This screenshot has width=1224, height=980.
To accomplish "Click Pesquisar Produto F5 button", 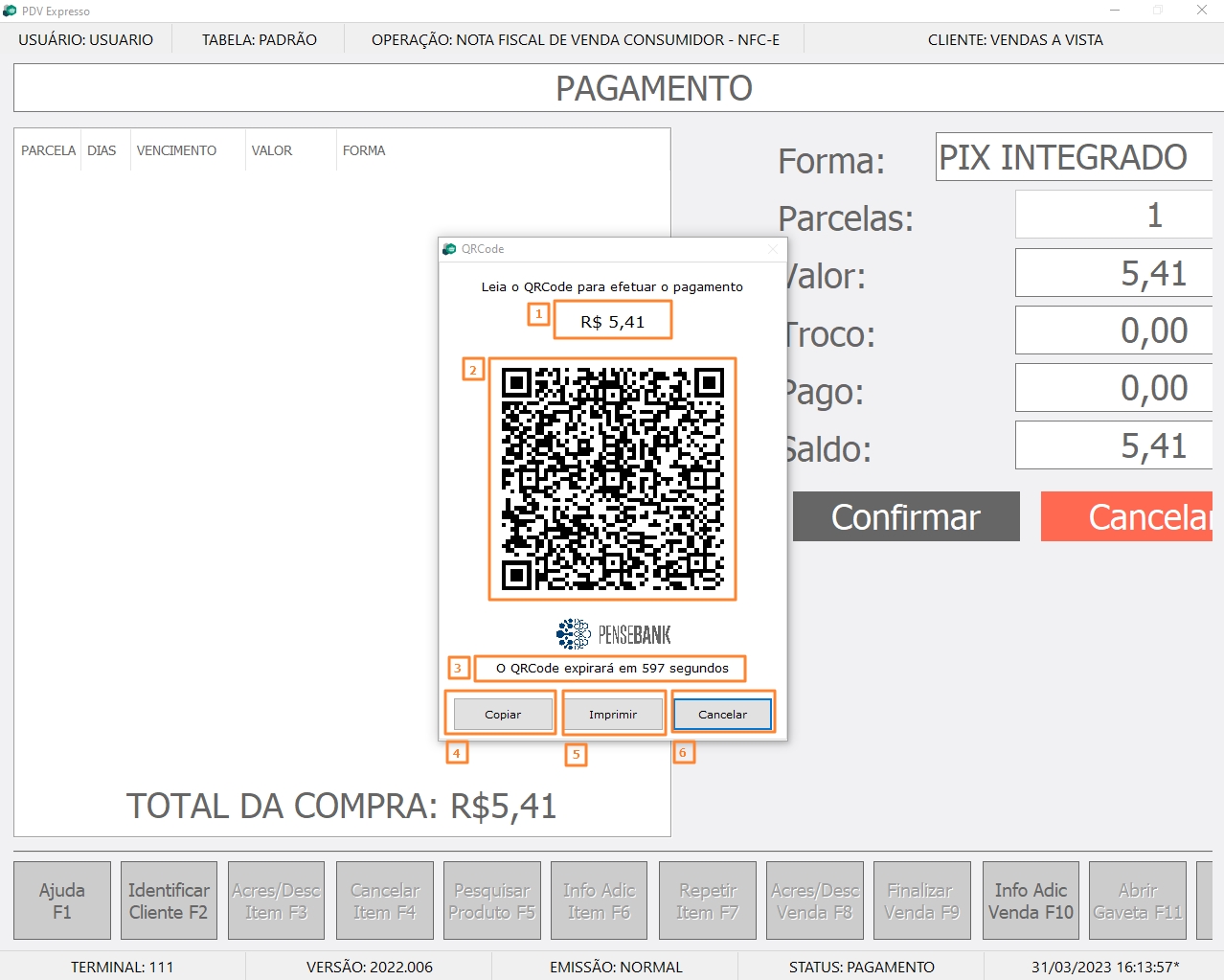I will [491, 900].
